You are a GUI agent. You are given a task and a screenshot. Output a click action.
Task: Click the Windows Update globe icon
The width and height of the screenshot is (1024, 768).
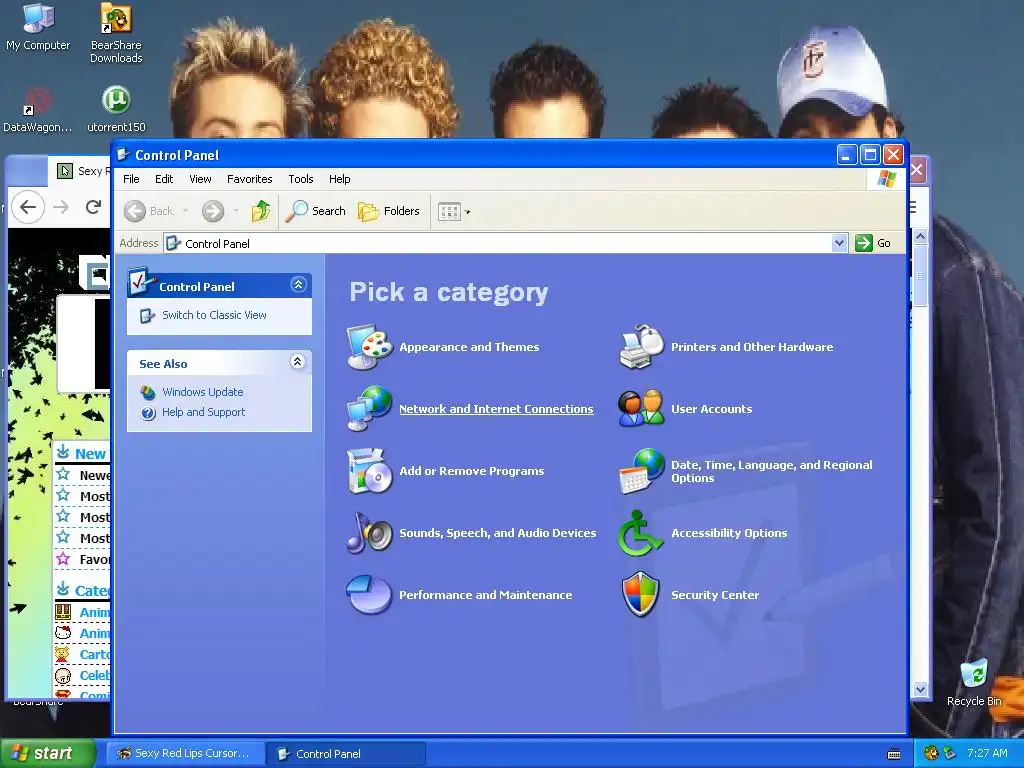[148, 392]
